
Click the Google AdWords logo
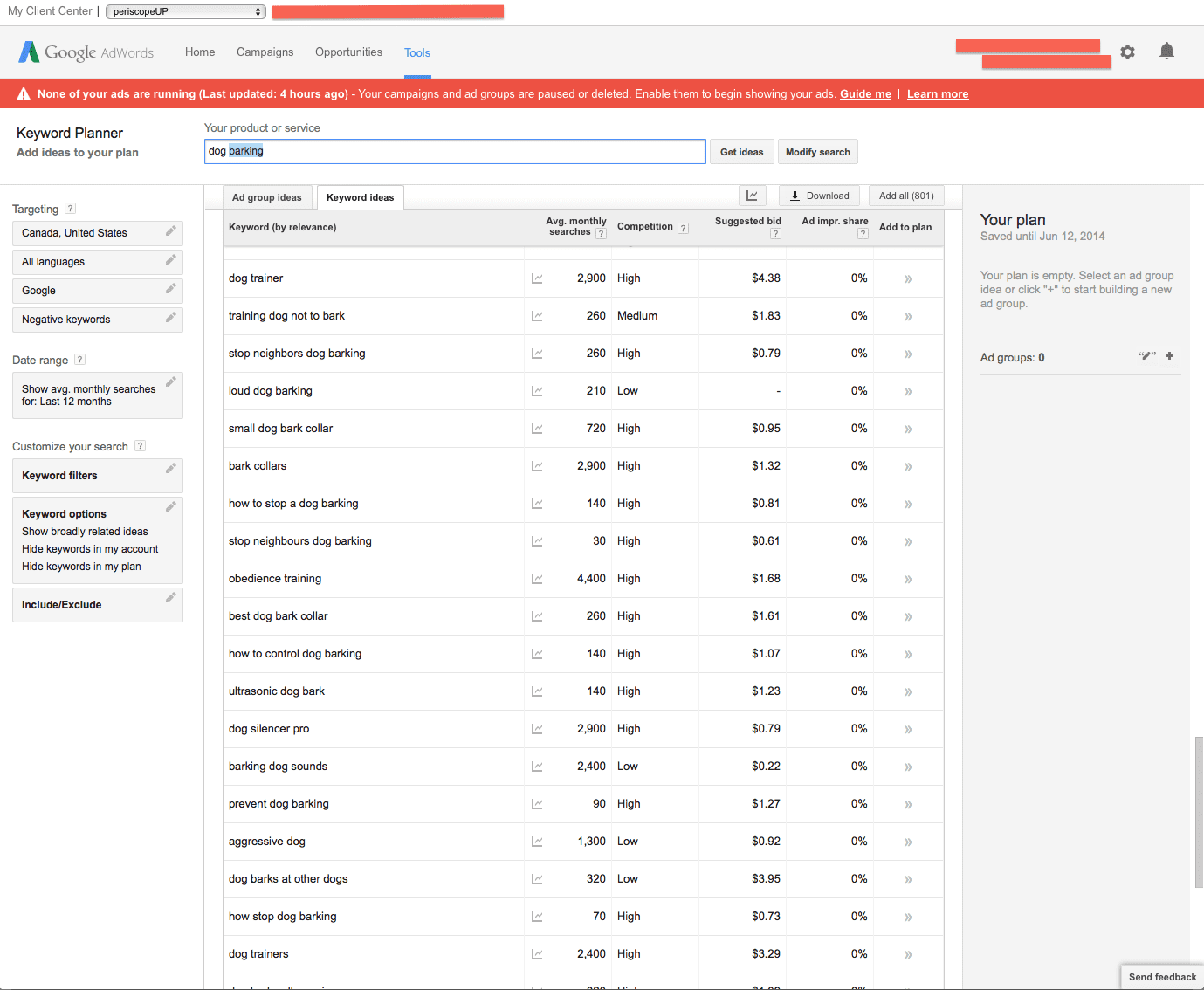pyautogui.click(x=86, y=52)
